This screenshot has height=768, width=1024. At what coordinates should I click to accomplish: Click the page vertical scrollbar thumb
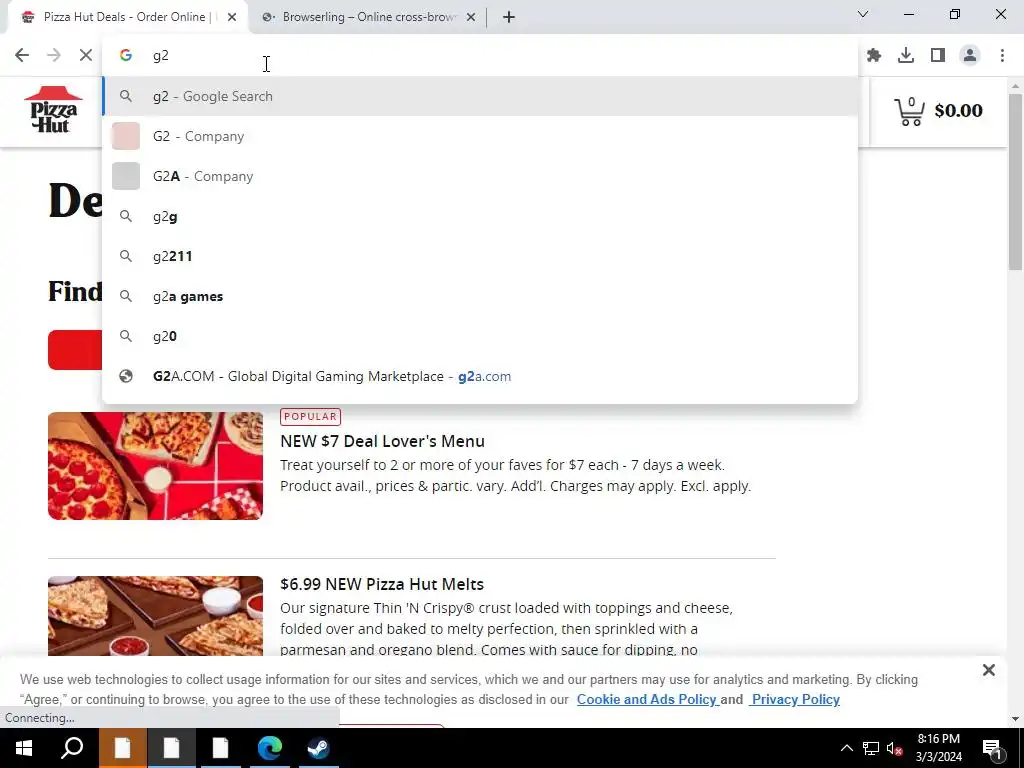point(1016,182)
